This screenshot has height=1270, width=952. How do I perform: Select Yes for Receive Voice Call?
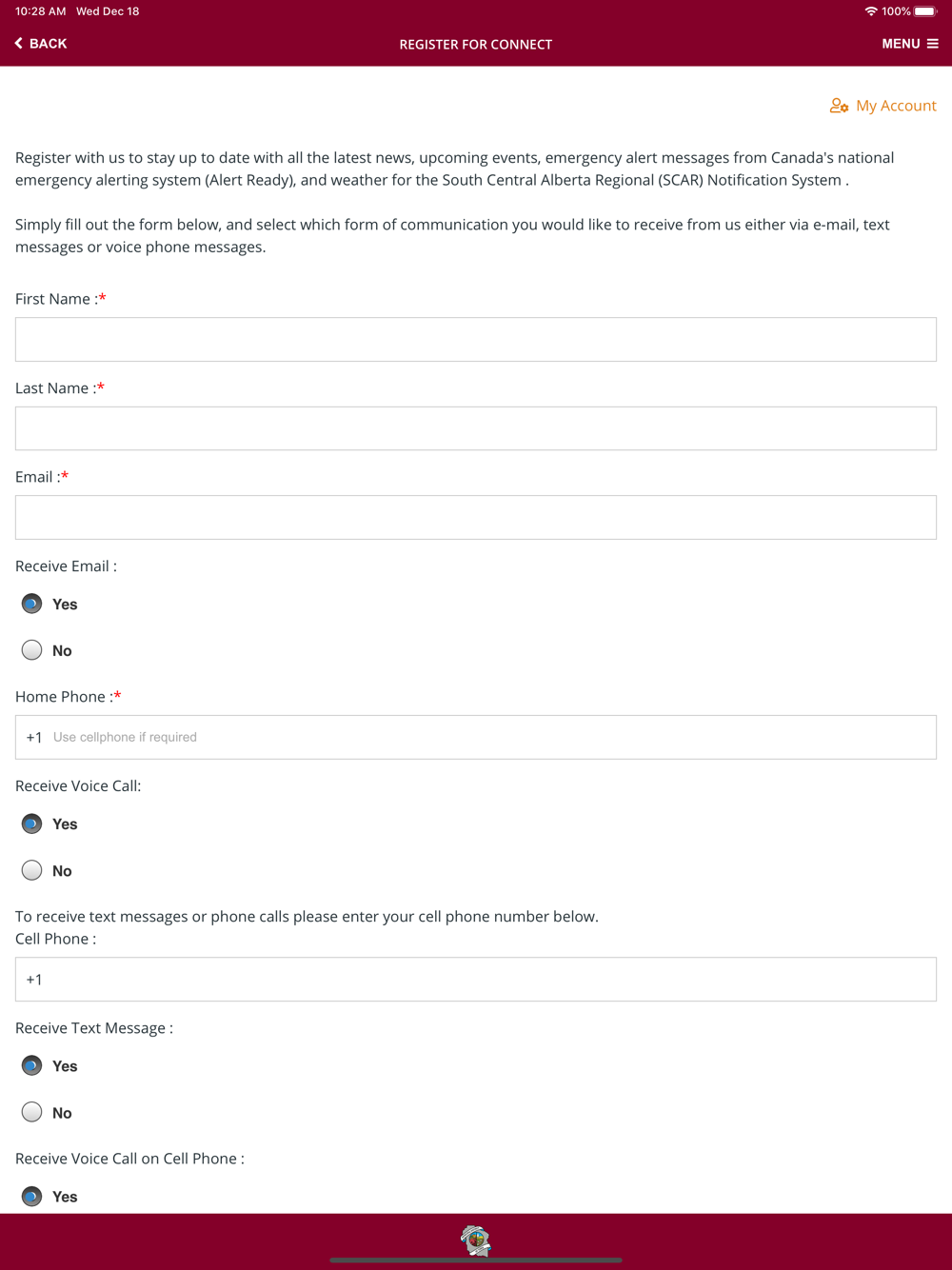[32, 824]
